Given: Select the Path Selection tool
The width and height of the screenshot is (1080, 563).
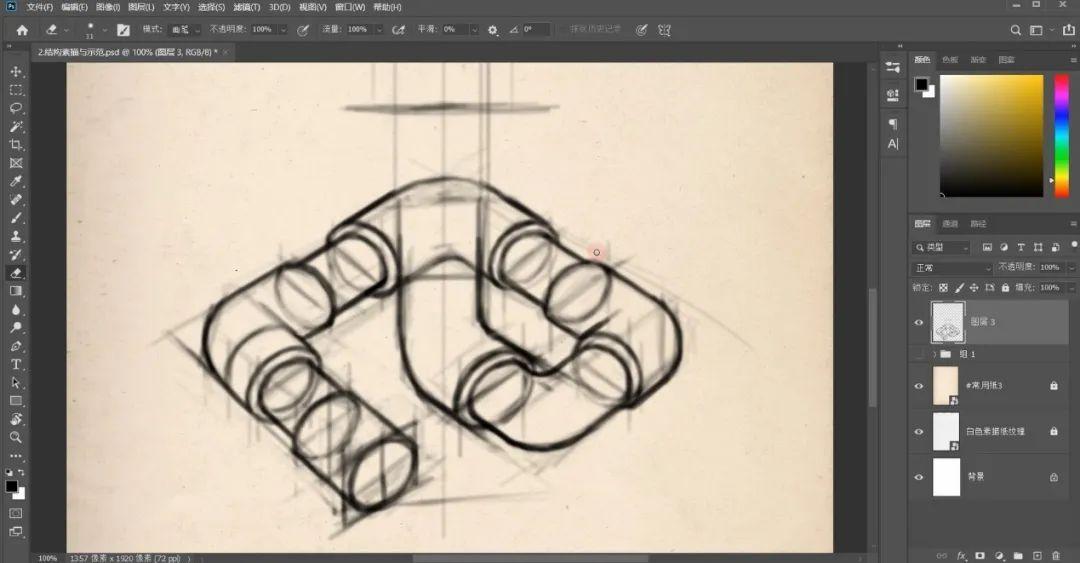Looking at the screenshot, I should point(16,382).
